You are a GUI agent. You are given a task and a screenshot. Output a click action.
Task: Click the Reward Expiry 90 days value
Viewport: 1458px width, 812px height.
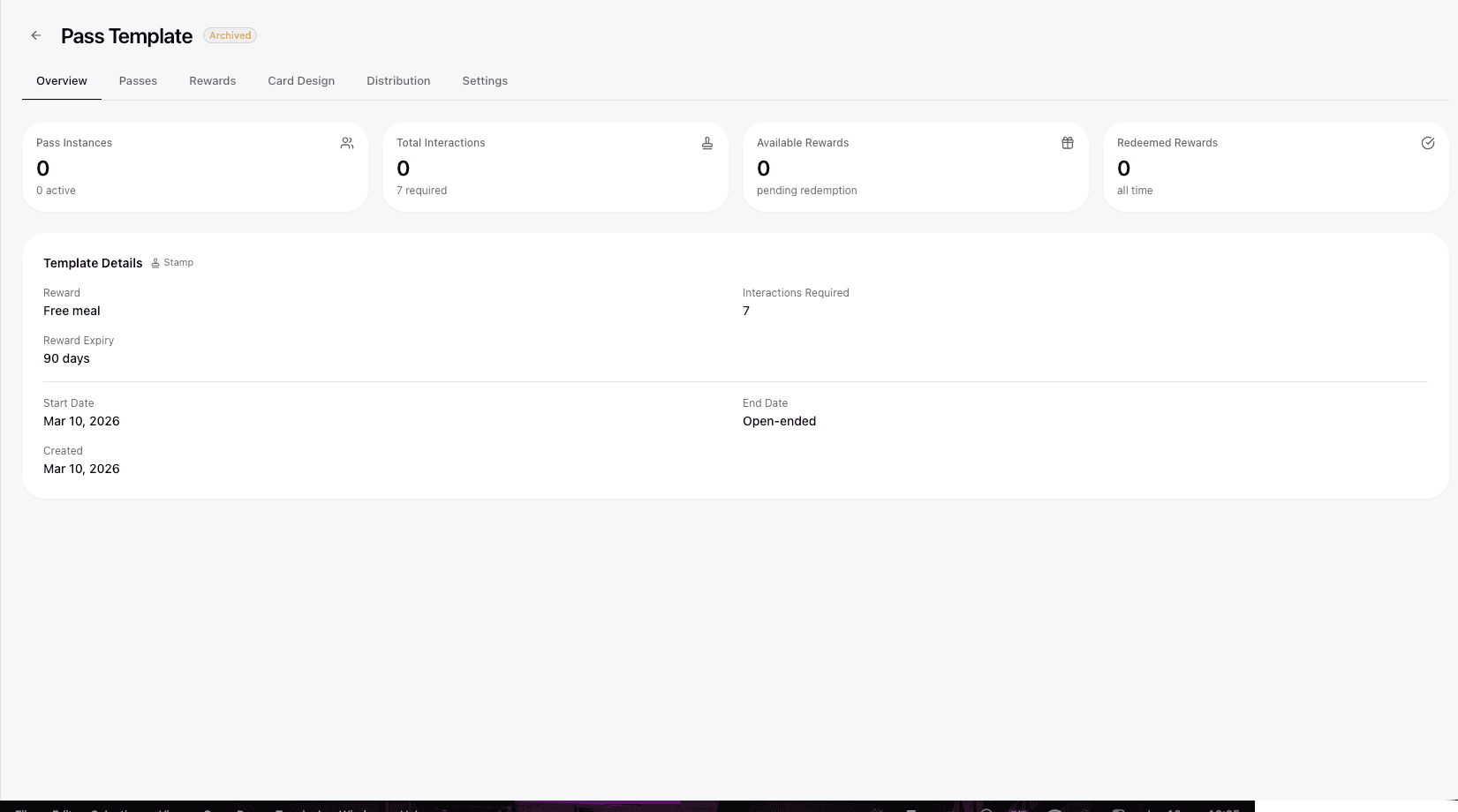pos(66,358)
